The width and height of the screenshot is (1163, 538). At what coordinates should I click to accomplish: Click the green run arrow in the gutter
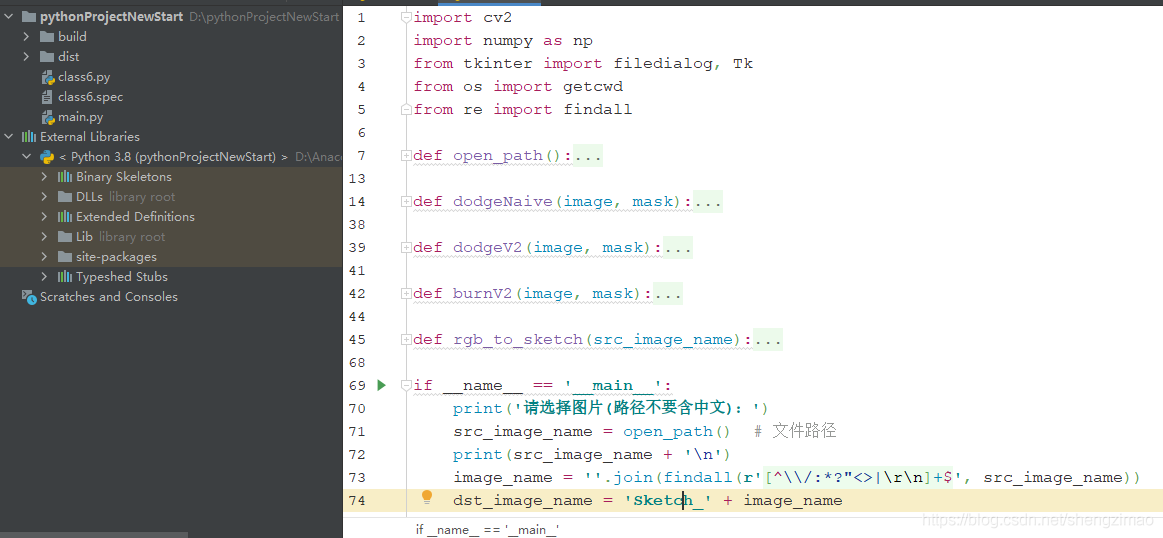(x=381, y=385)
